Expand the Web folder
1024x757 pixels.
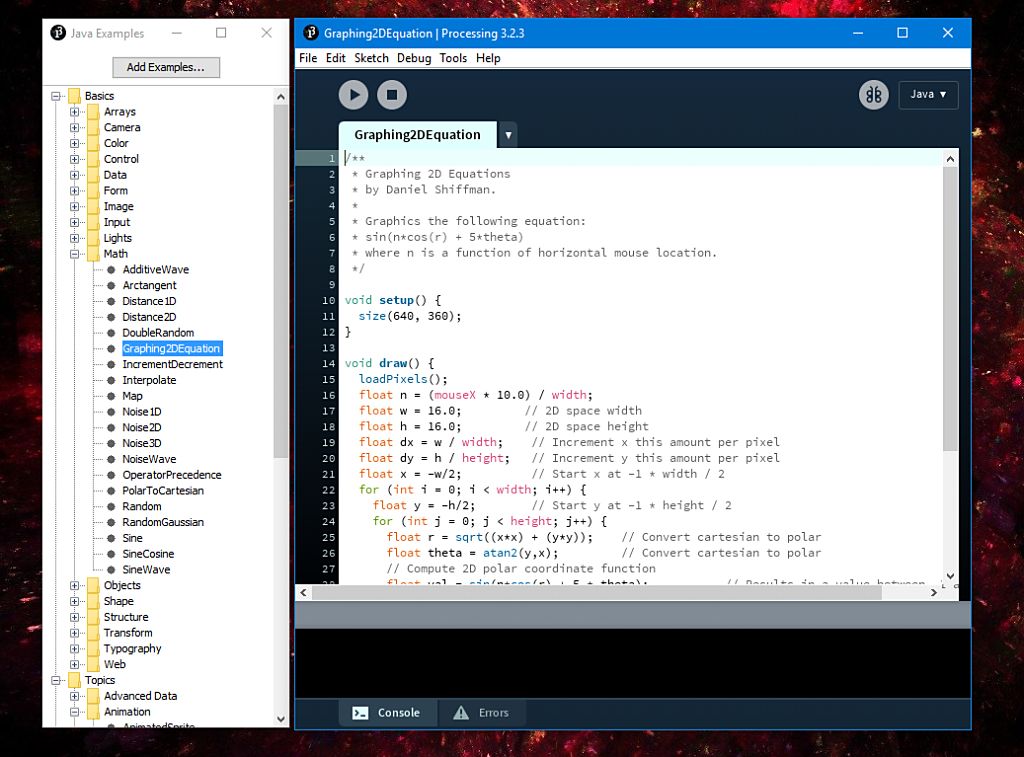pos(74,664)
